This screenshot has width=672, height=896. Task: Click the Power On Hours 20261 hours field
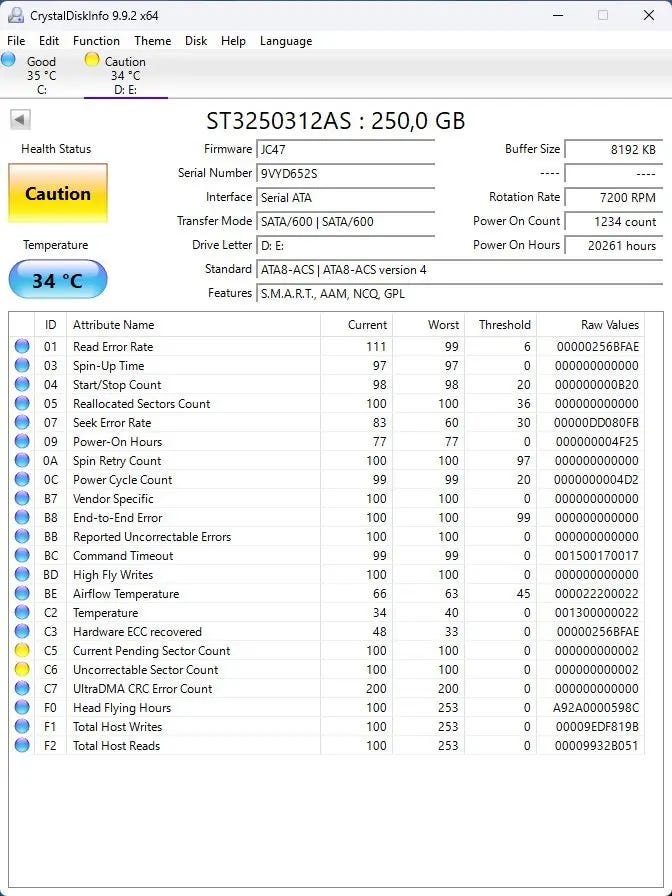(614, 246)
